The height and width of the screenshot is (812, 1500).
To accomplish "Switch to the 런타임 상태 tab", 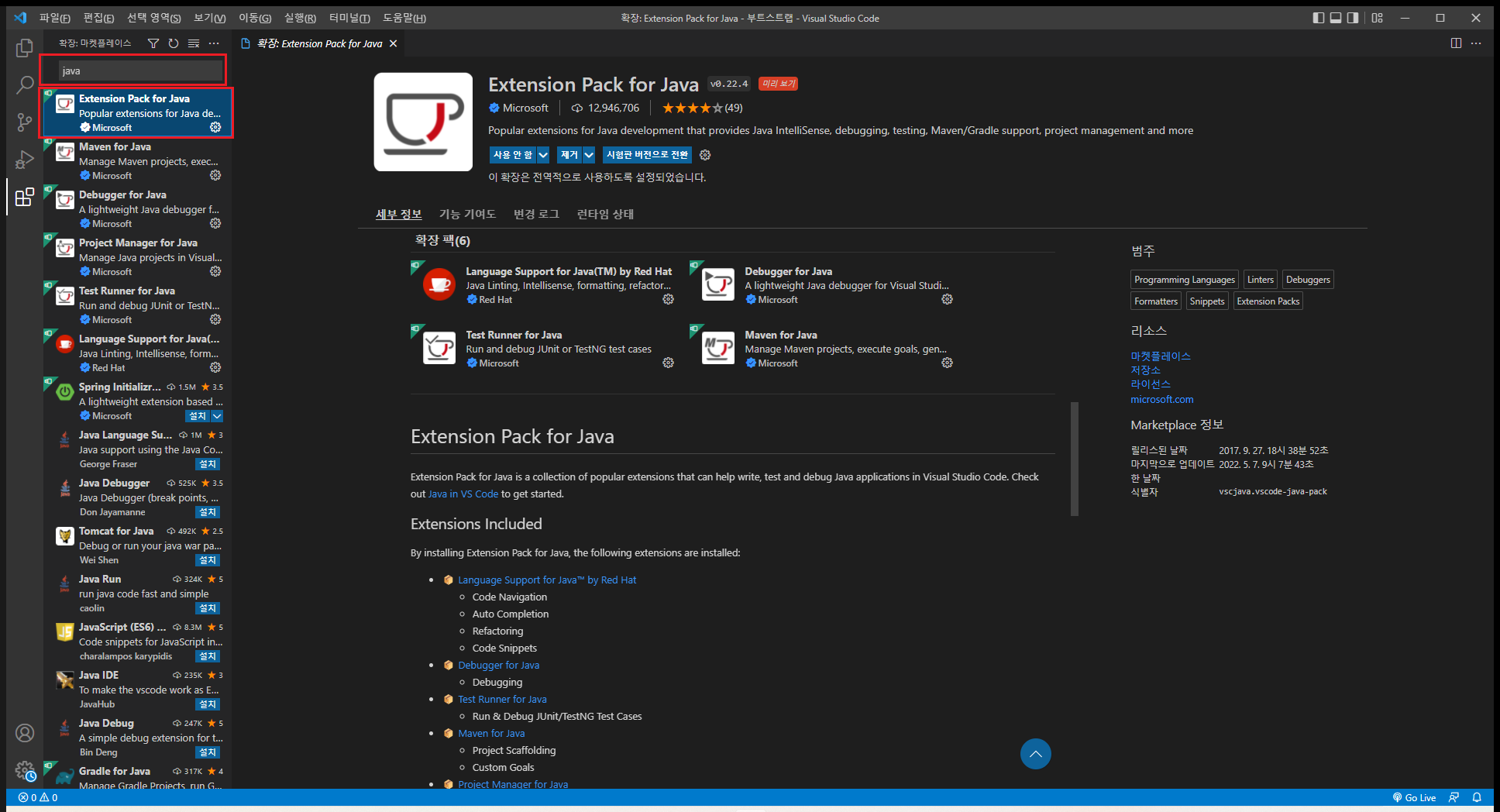I will (x=605, y=214).
